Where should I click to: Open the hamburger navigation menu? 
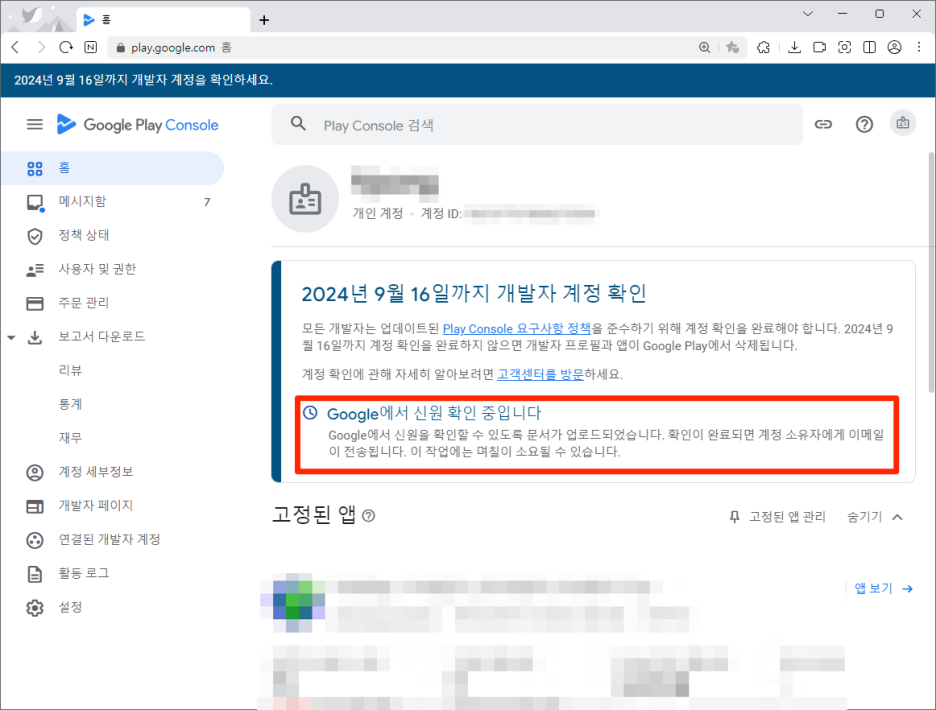click(35, 124)
